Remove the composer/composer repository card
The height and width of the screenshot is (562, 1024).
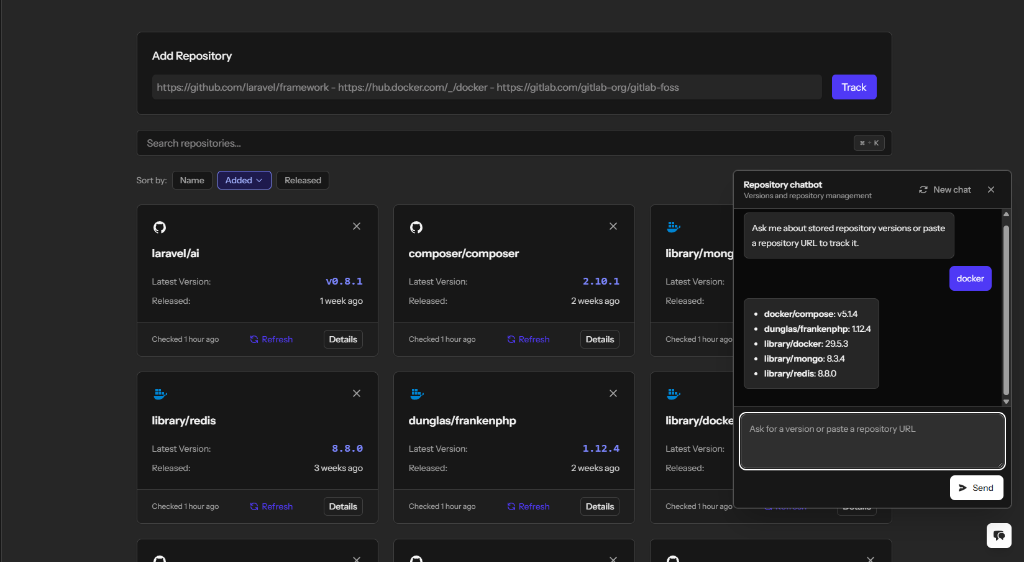[613, 226]
